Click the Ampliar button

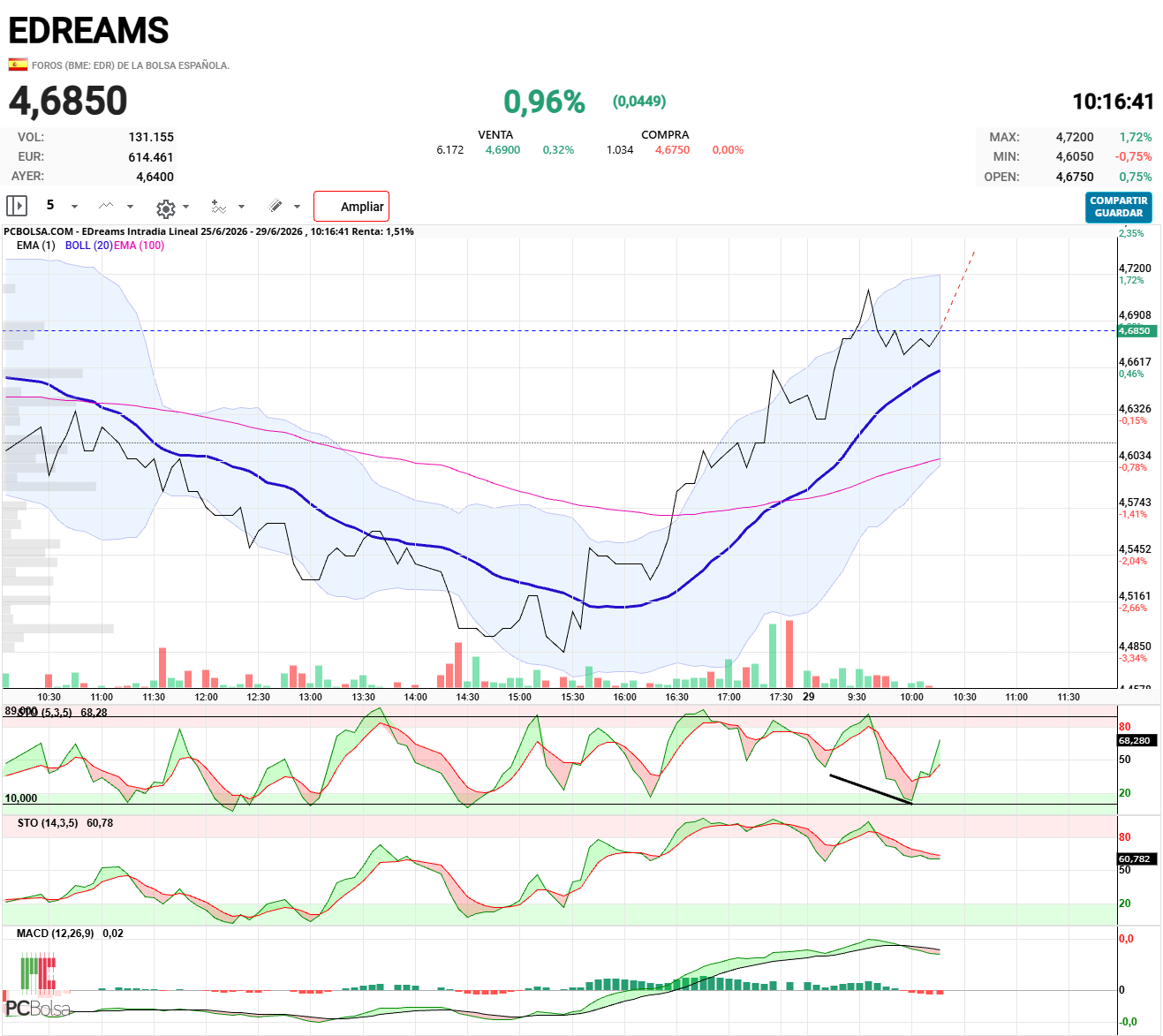coord(351,207)
